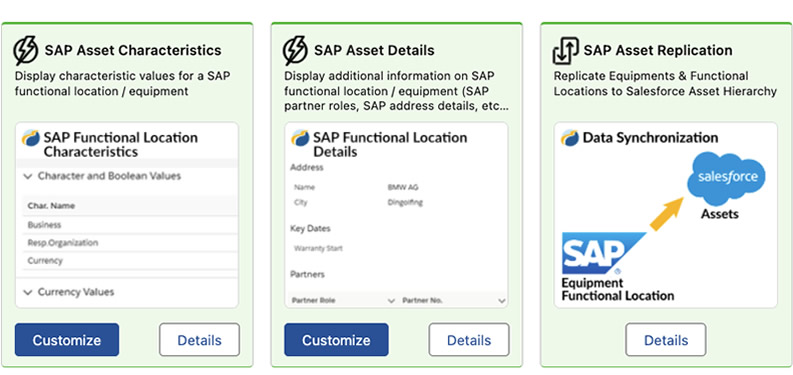Click the Address section heading
The image size is (793, 375).
click(307, 168)
